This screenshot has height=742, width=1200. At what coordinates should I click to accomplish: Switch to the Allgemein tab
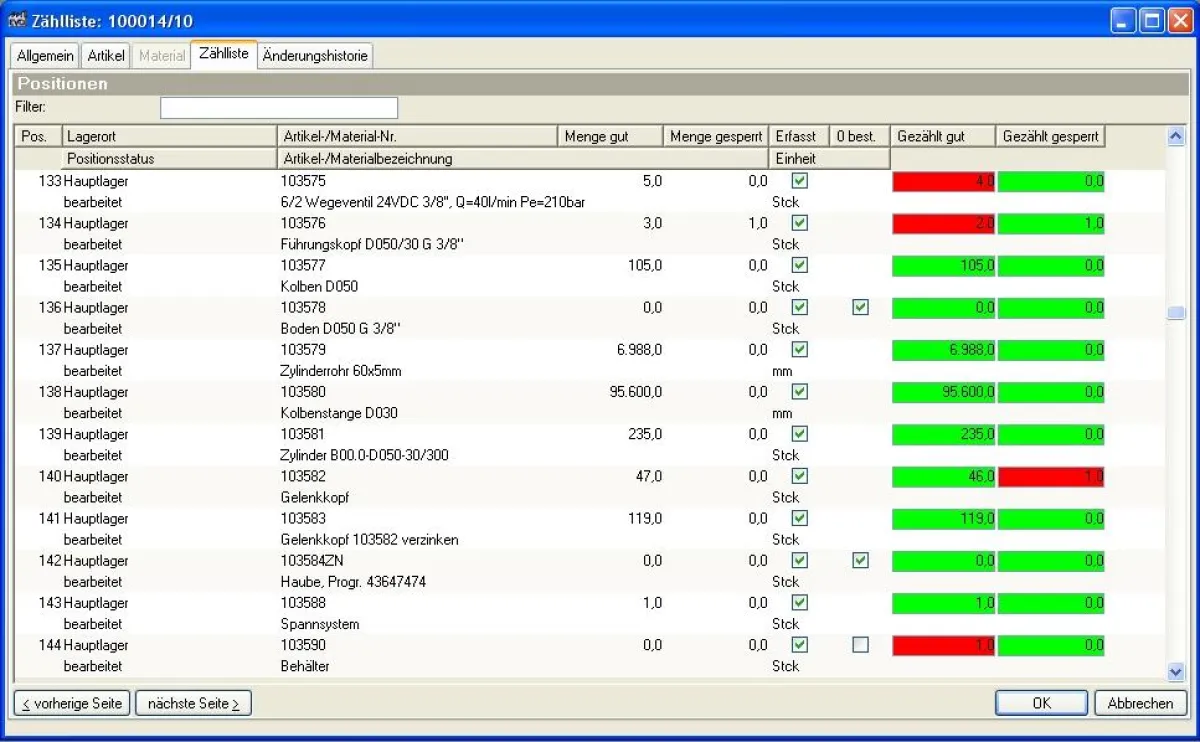click(x=45, y=56)
